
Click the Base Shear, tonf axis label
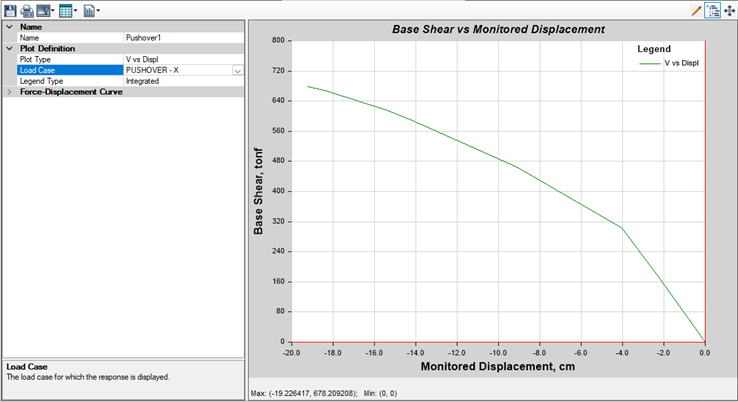point(259,191)
